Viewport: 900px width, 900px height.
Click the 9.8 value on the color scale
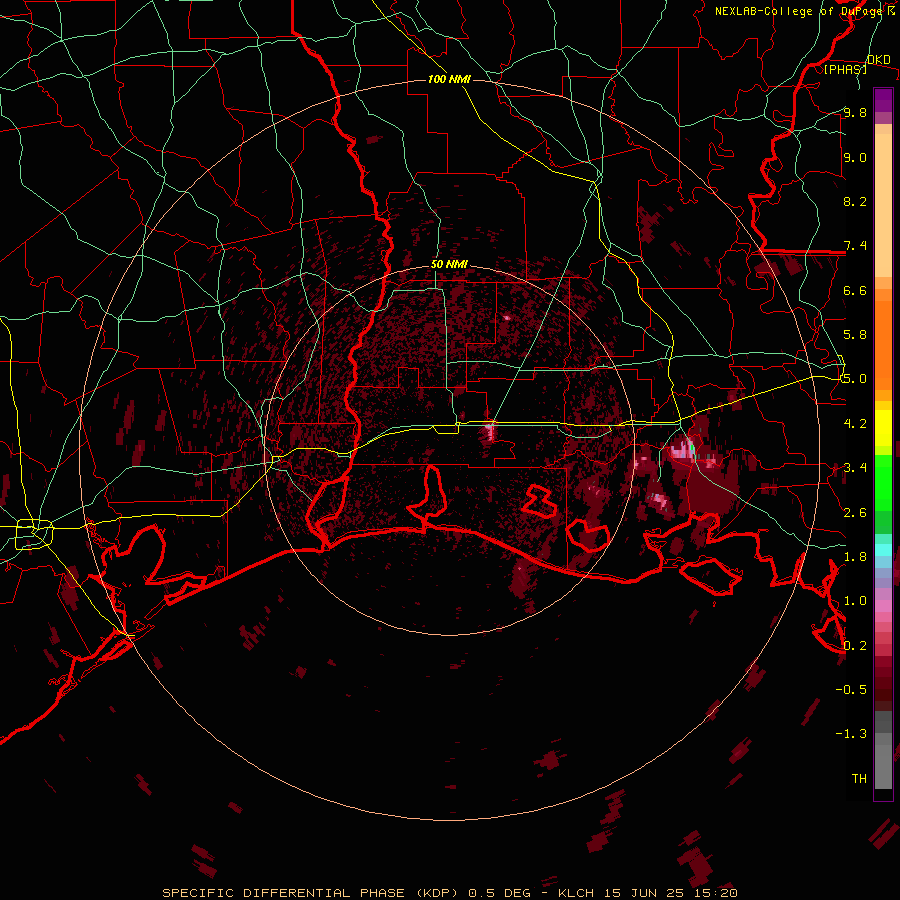[855, 113]
